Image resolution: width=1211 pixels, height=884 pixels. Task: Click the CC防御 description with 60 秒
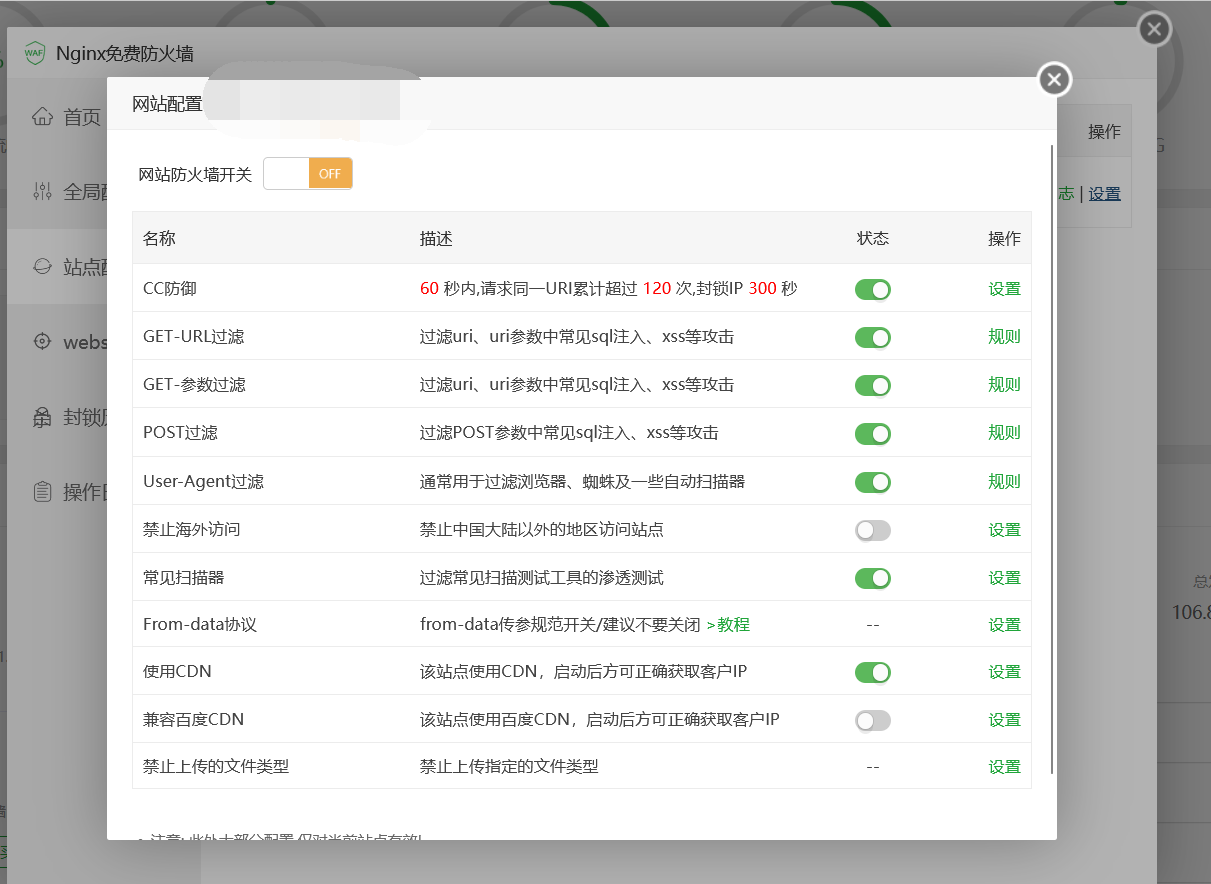[609, 289]
